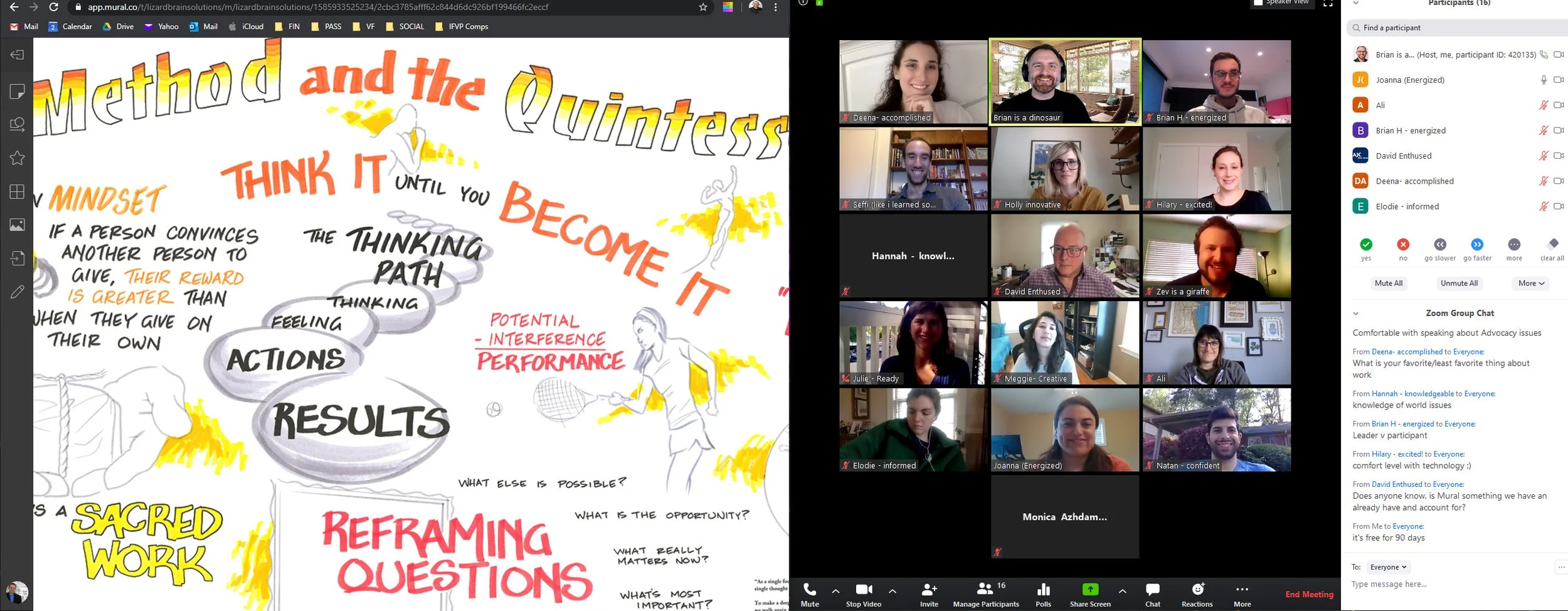The width and height of the screenshot is (1568, 611).
Task: Open the Chrome extension colorful icon
Action: 728,7
